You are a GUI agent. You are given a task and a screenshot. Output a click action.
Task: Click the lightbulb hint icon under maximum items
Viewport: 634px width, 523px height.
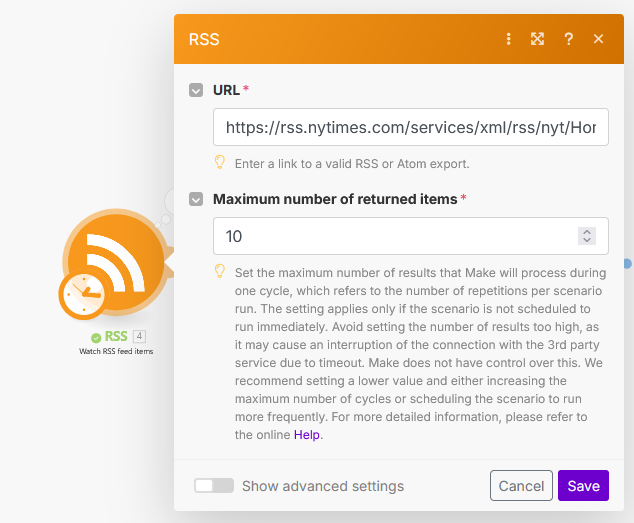click(220, 271)
